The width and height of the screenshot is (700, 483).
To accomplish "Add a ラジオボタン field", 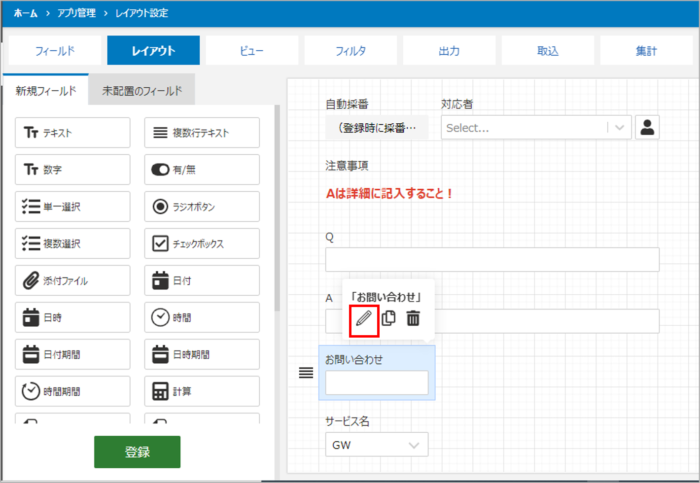I will pos(202,207).
